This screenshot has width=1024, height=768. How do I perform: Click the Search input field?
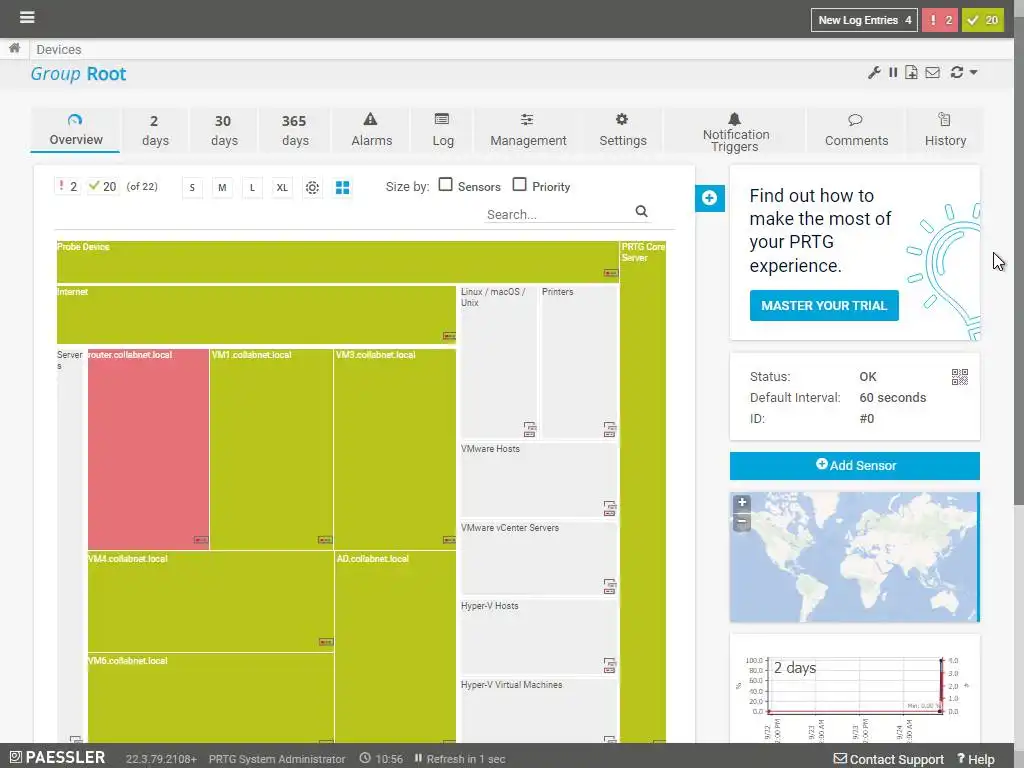point(558,214)
